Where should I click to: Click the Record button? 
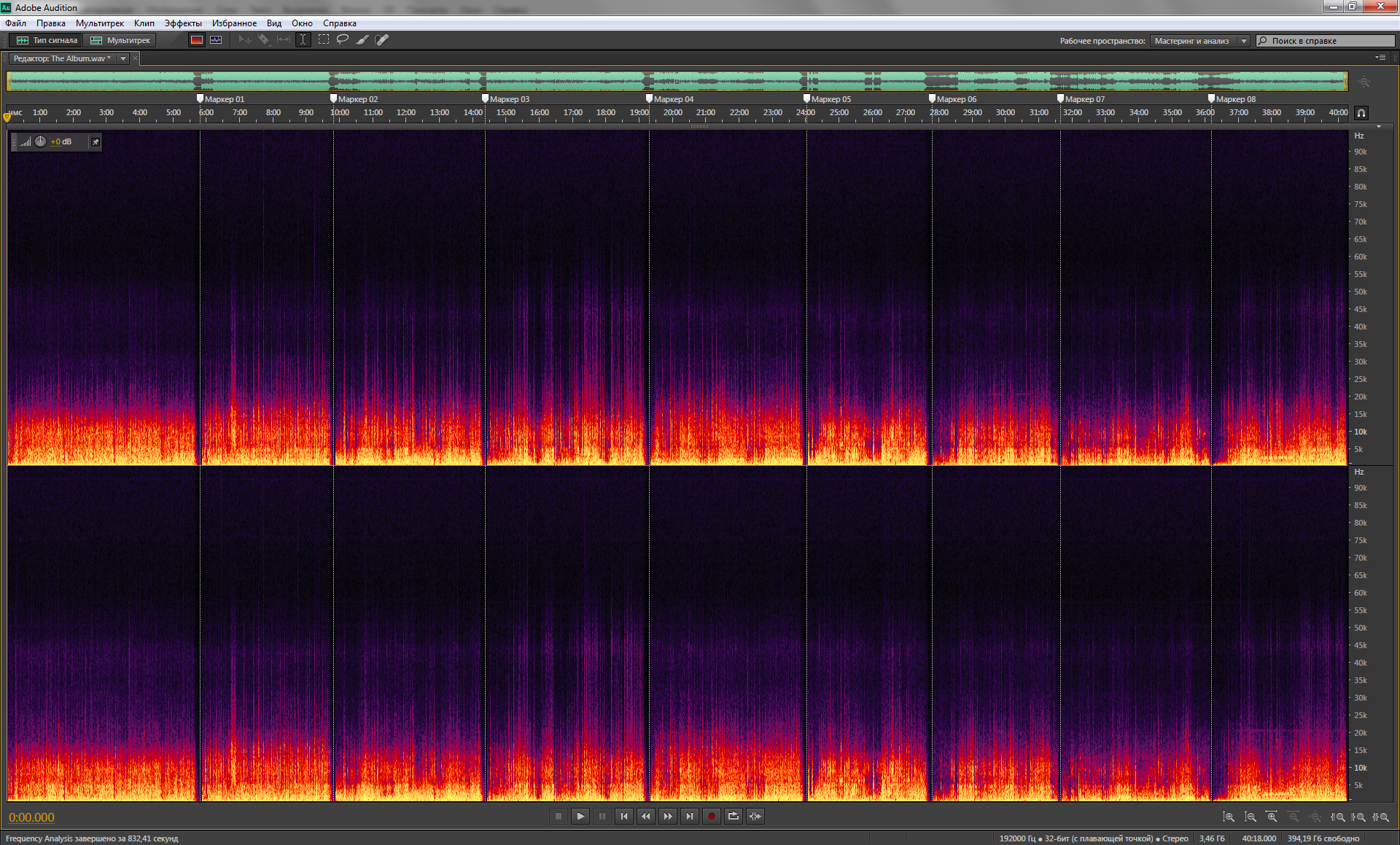point(711,817)
